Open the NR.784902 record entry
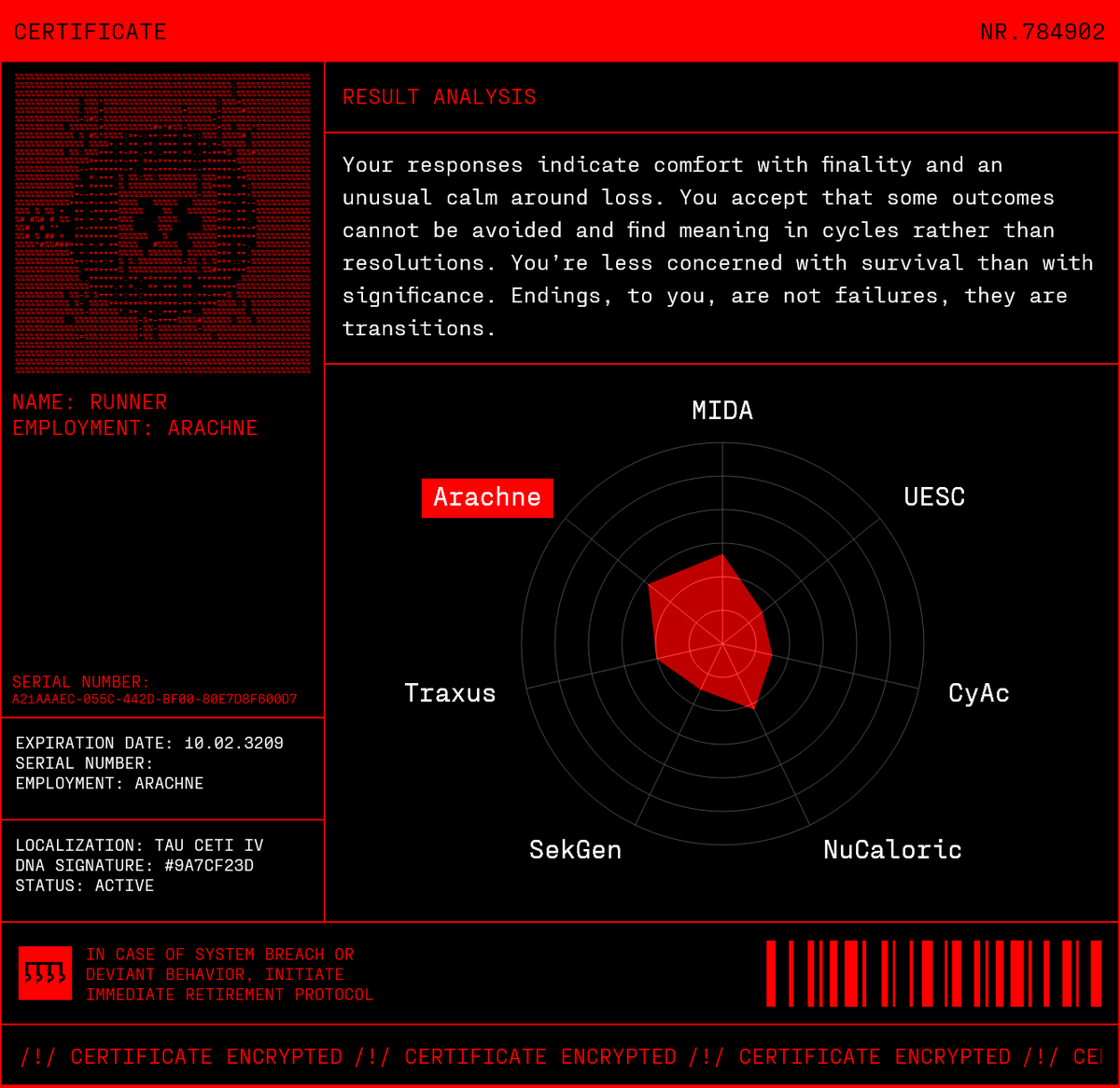 pos(1042,32)
